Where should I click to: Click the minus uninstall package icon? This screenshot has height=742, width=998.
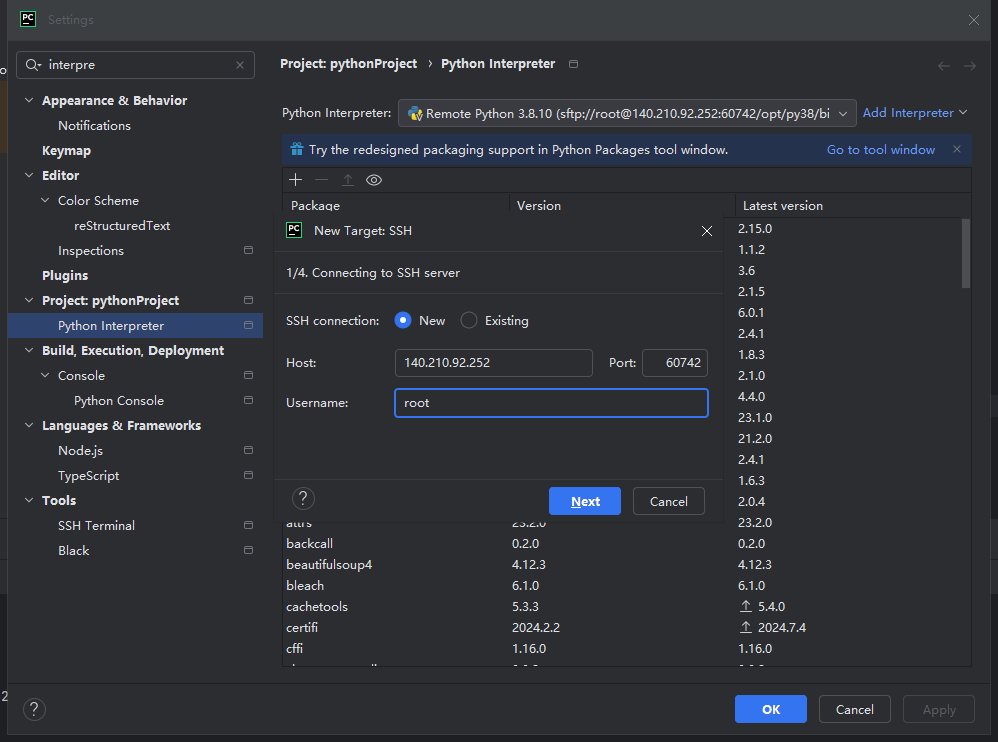click(321, 180)
